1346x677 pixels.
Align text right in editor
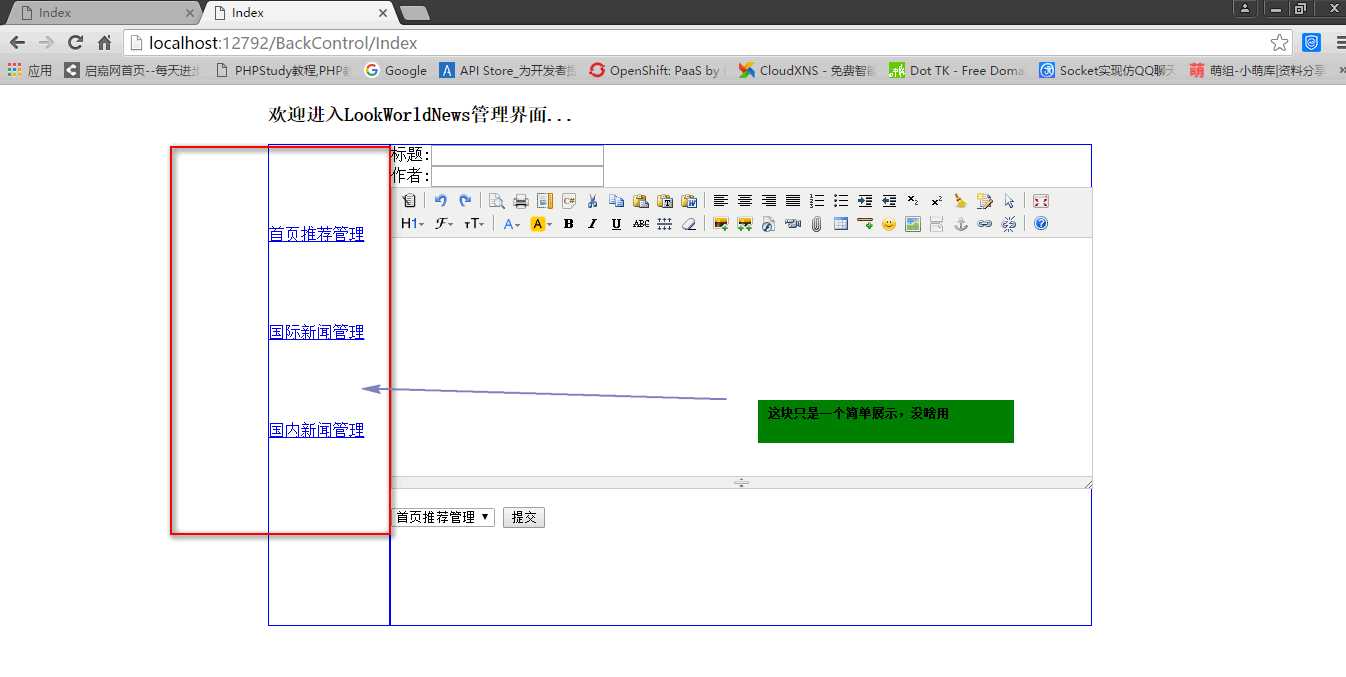(769, 201)
